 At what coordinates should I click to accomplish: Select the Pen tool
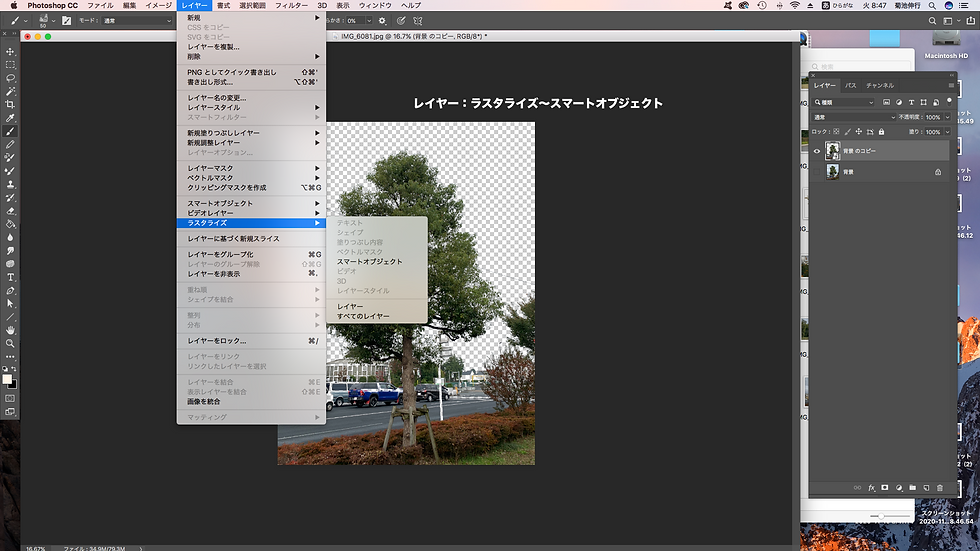coord(10,290)
